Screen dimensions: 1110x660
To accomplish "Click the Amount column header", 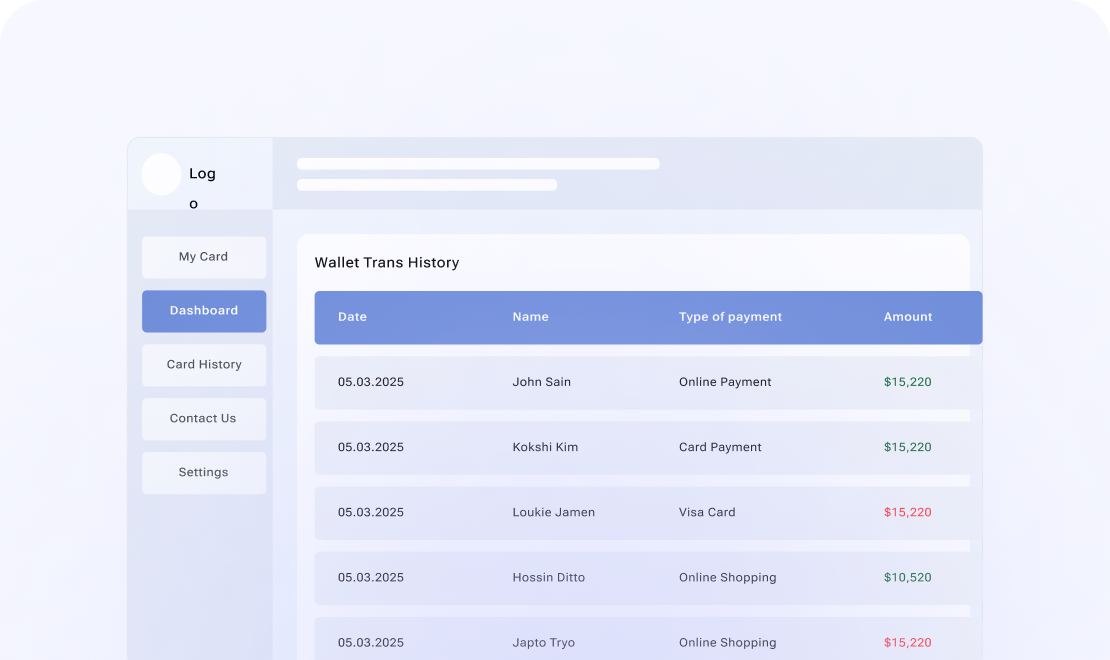I will coord(907,317).
